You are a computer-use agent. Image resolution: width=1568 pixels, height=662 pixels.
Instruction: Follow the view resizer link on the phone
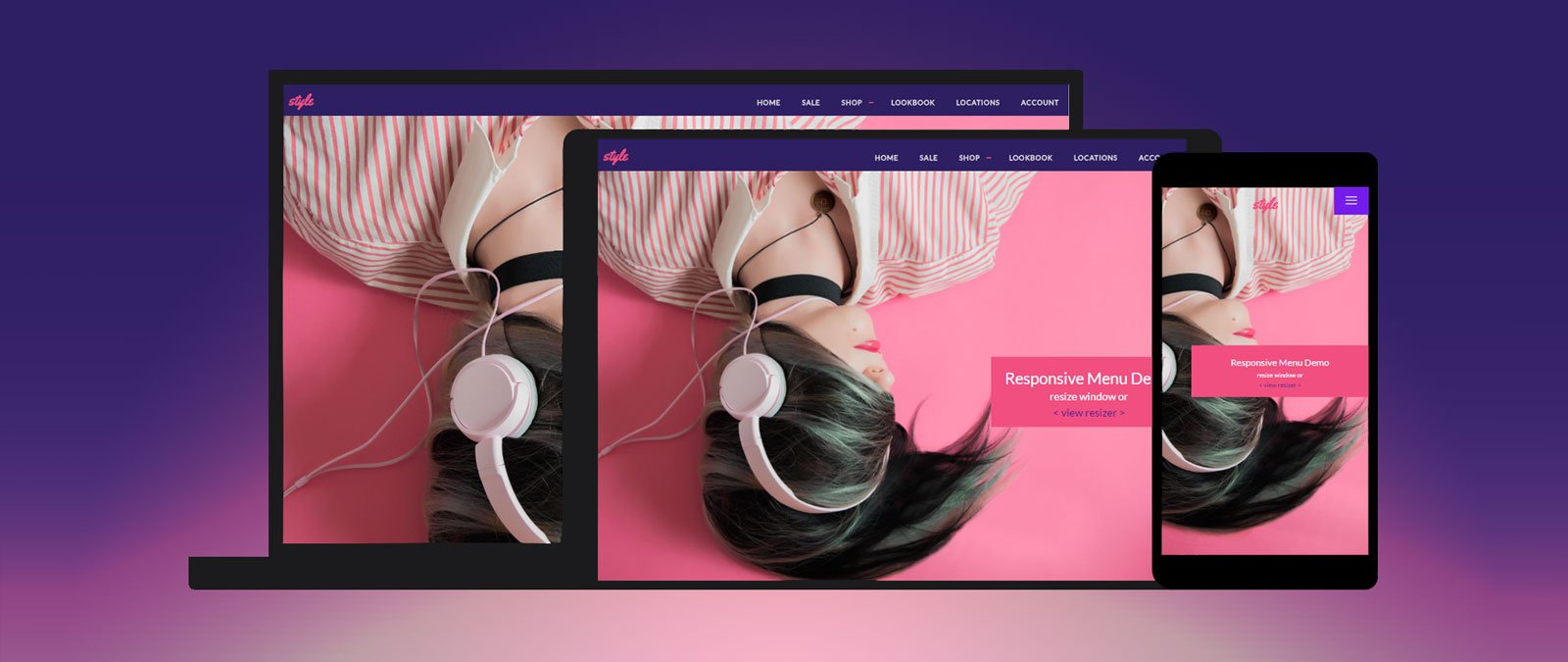1279,385
